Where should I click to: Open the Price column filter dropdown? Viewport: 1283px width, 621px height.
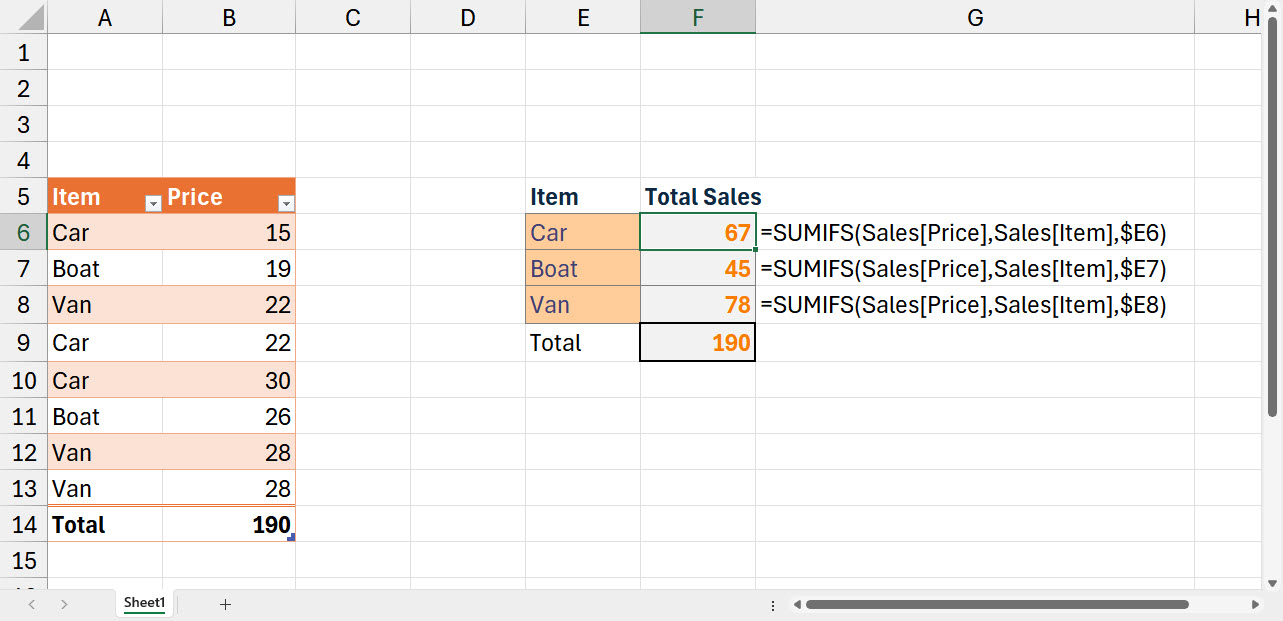pyautogui.click(x=286, y=203)
